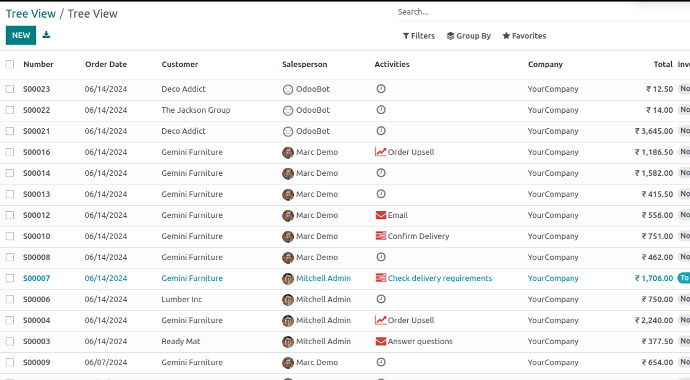Screen dimensions: 690x380
Task: Click the Answer questions envelope icon for S00003
Action: point(381,341)
